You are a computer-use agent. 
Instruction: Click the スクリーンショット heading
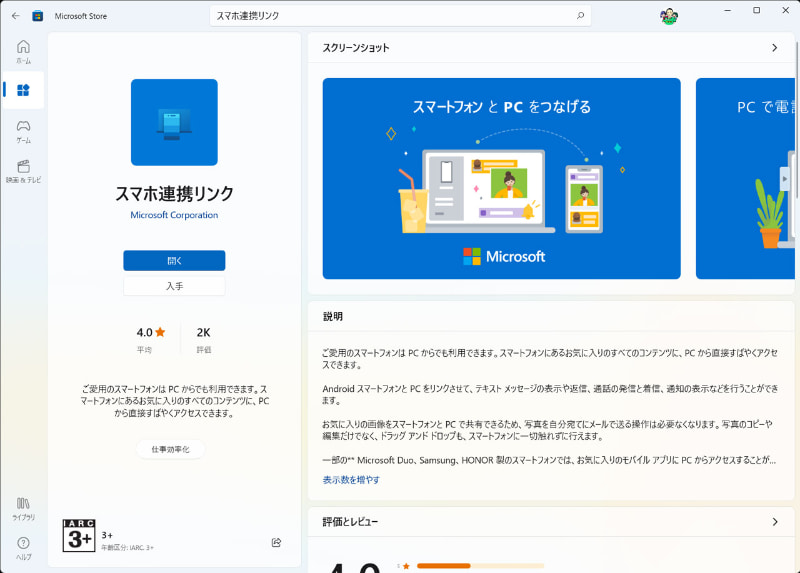coord(356,47)
